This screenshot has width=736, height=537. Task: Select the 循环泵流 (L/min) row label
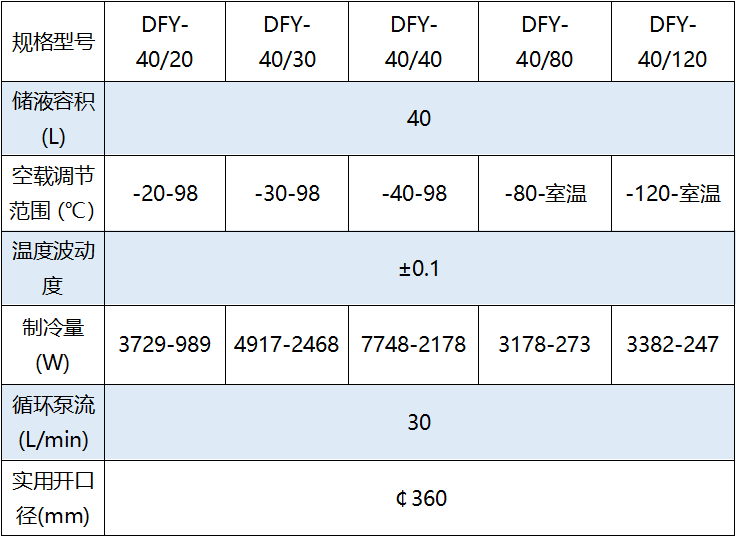53,422
